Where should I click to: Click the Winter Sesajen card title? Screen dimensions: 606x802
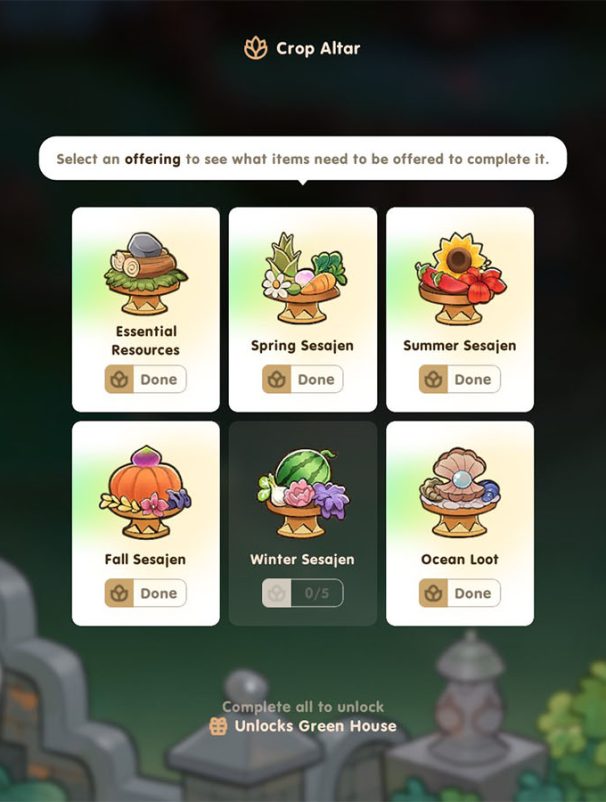tap(302, 560)
